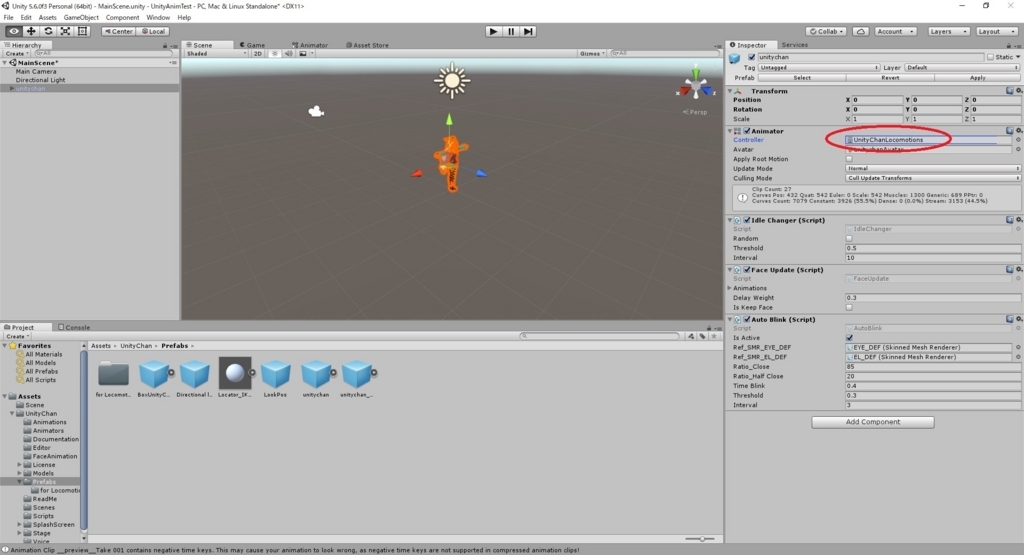Select the Rect Transform tool

82,31
